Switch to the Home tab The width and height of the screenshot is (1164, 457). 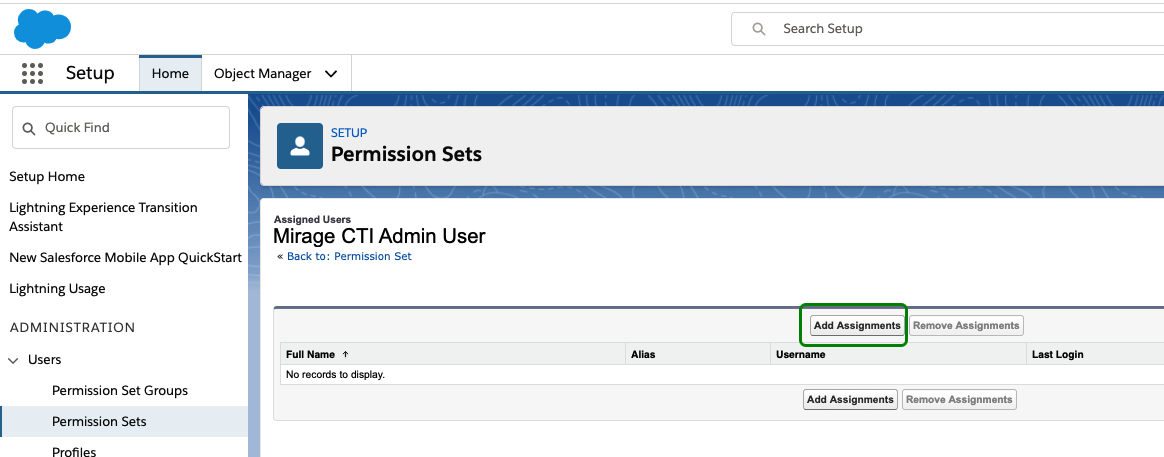click(x=170, y=73)
